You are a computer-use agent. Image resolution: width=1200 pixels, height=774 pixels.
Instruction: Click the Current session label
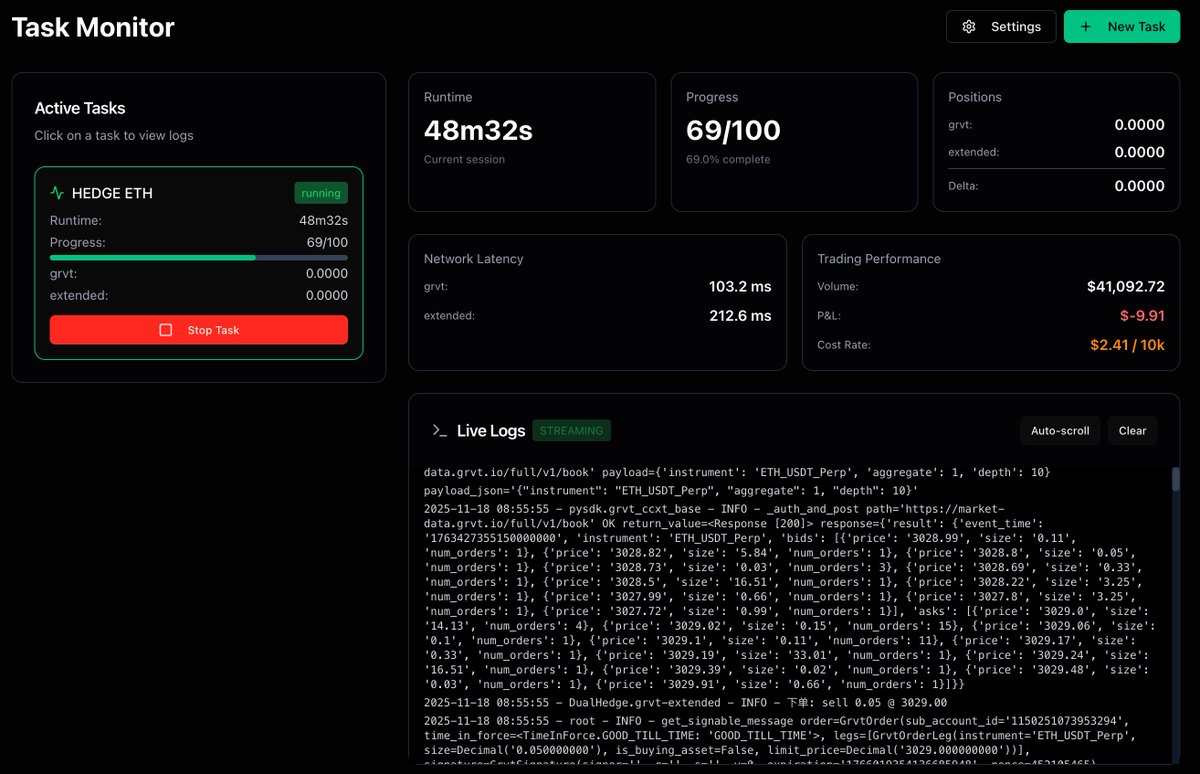point(464,160)
